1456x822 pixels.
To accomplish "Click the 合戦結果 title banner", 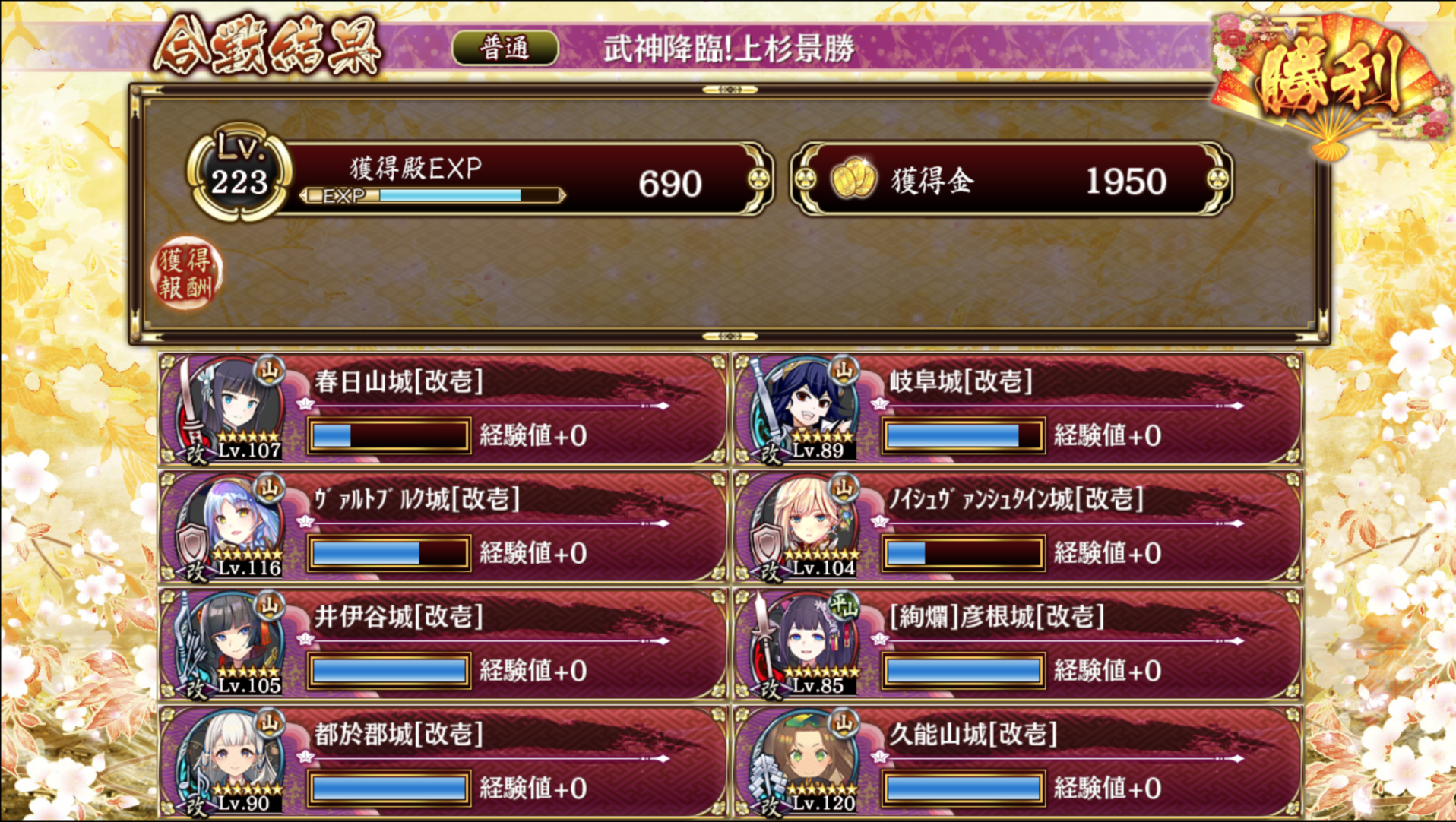I will click(266, 46).
